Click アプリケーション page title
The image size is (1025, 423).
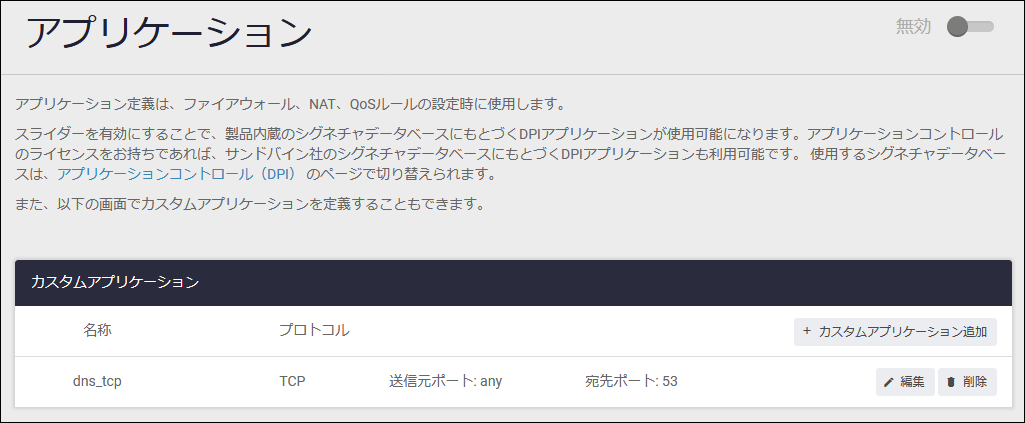coord(169,33)
